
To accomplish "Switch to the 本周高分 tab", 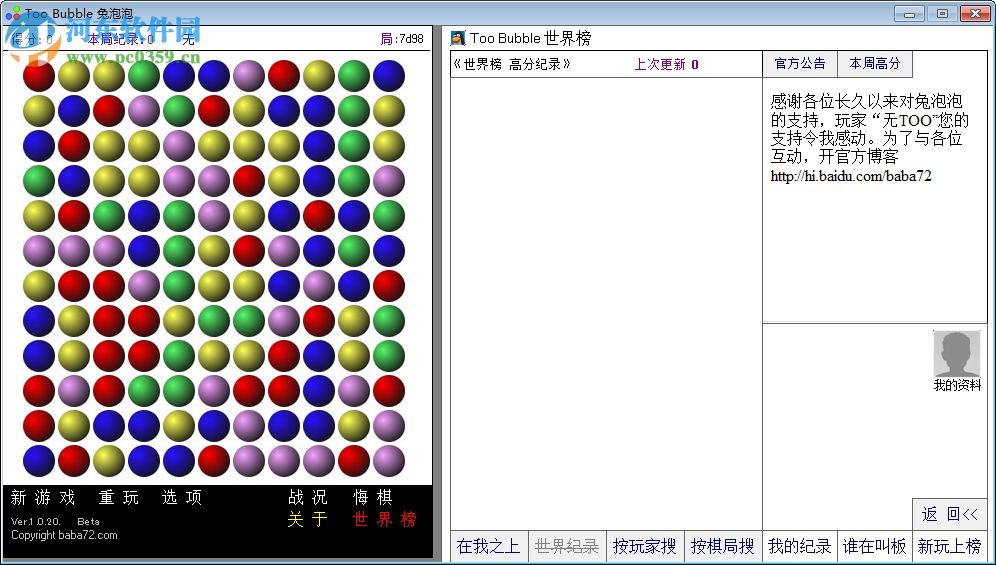I will pos(875,64).
